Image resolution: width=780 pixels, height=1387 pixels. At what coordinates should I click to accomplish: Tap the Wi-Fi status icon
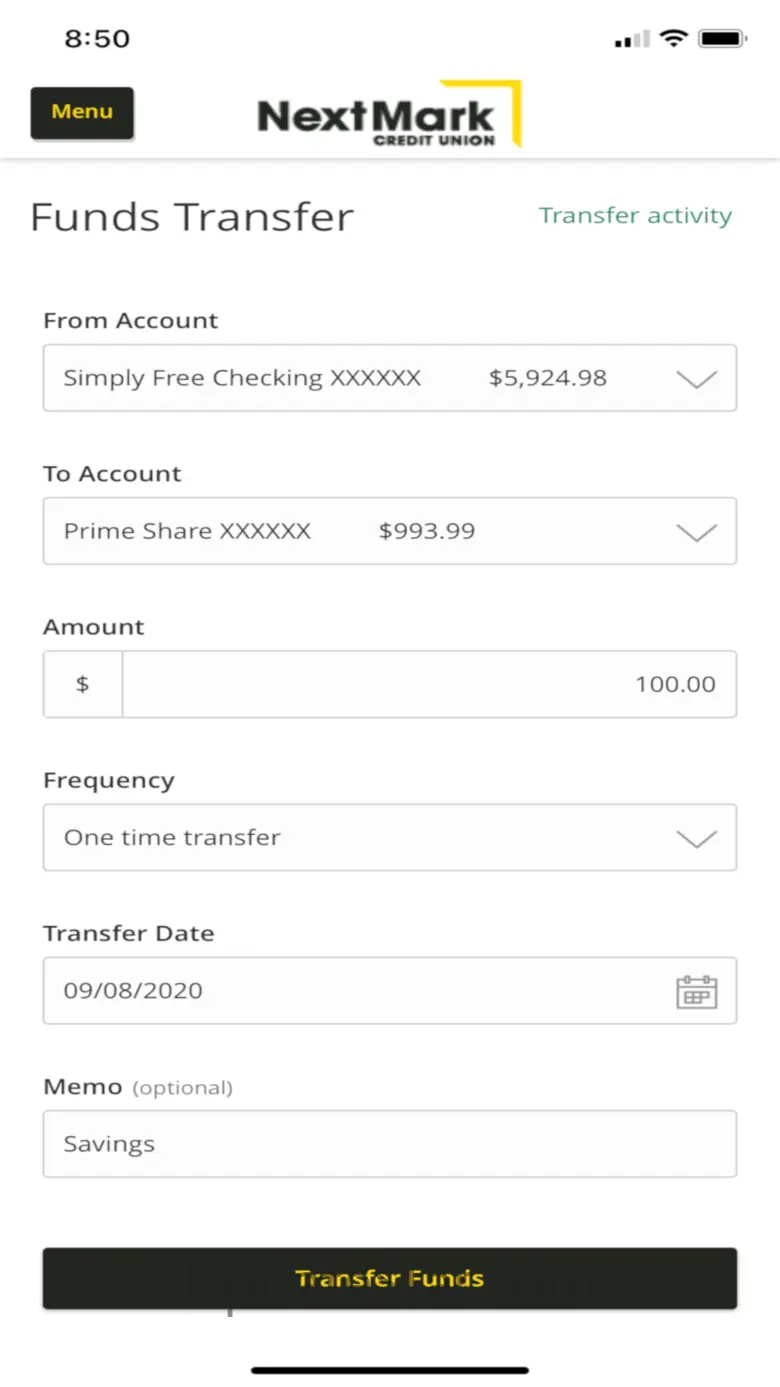click(675, 39)
